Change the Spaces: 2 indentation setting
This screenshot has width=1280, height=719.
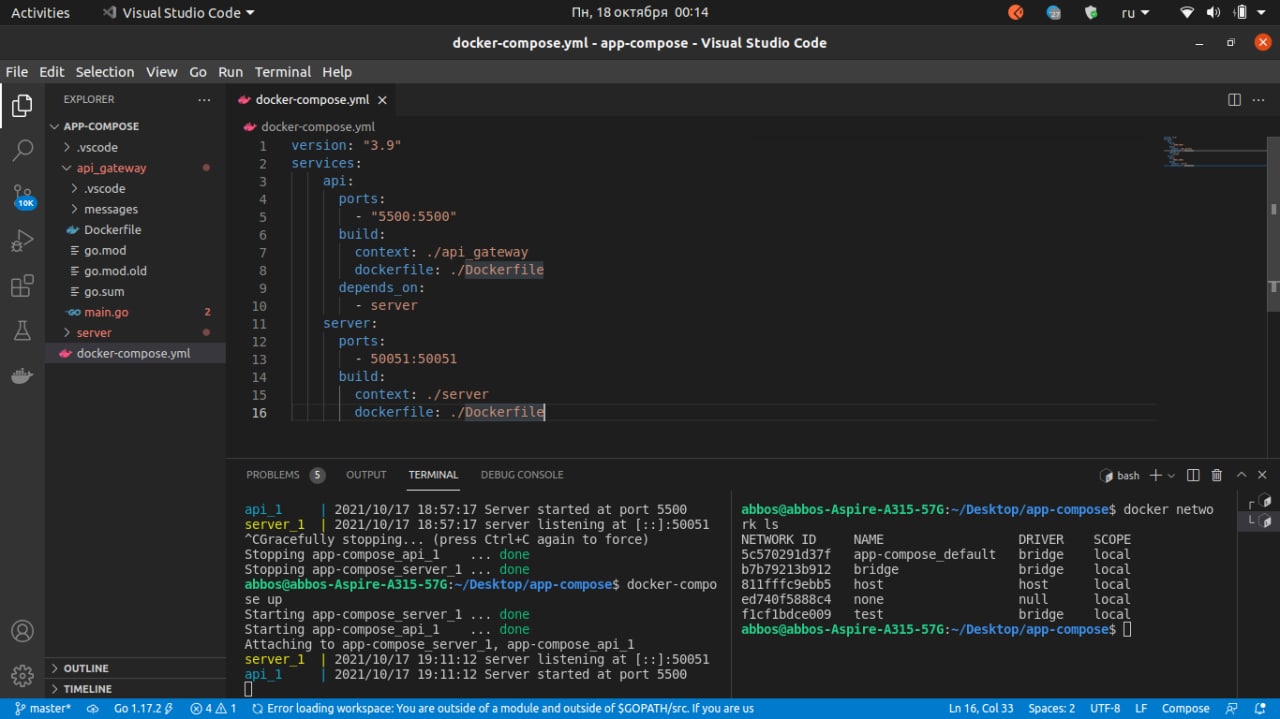point(1051,708)
